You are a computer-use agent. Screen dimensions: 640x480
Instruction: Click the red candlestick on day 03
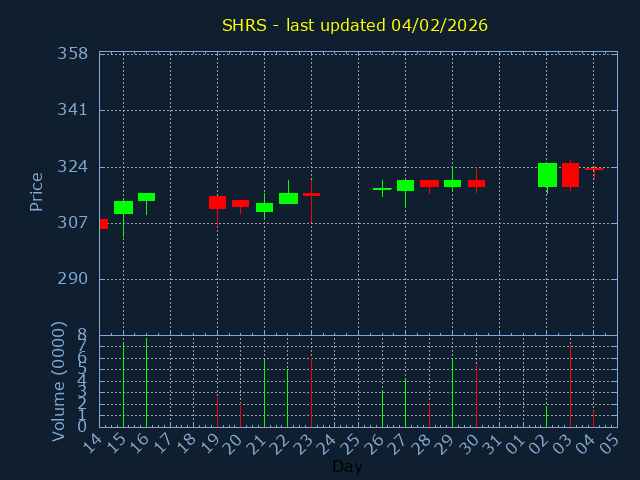570,175
